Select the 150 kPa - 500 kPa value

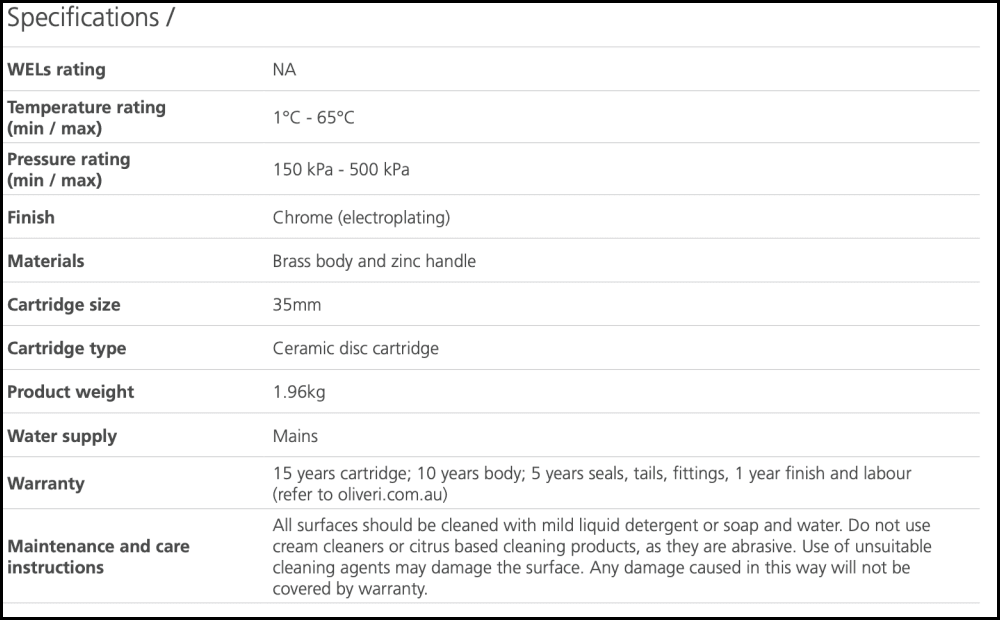coord(341,170)
